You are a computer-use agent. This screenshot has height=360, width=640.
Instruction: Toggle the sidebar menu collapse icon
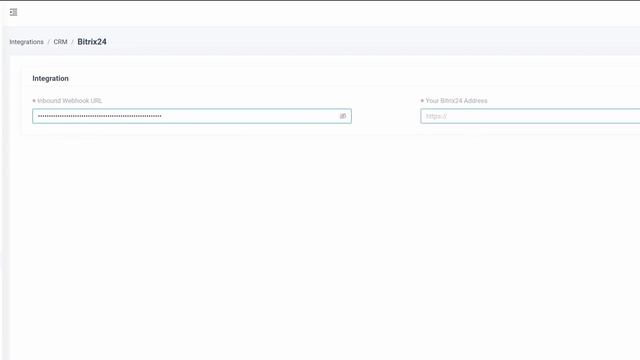(13, 12)
